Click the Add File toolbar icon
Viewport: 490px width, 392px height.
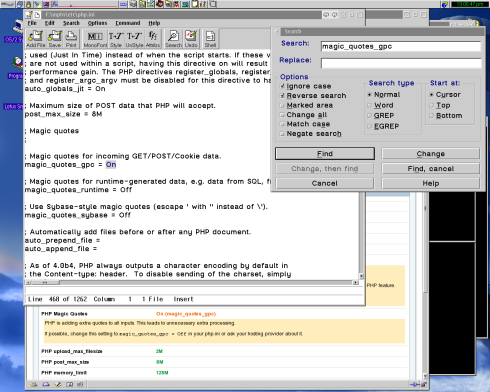(x=36, y=39)
